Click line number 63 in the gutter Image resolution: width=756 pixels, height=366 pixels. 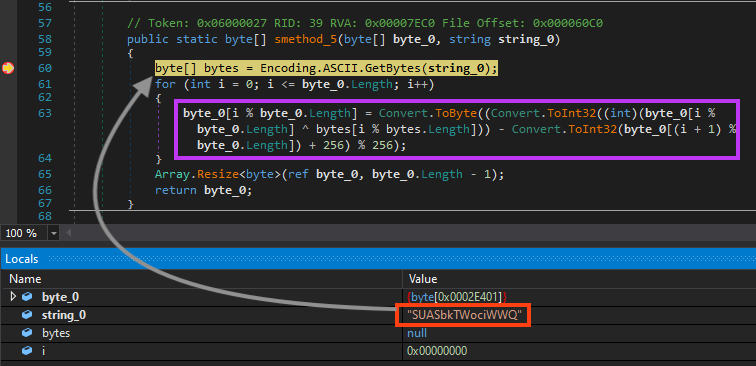(44, 113)
